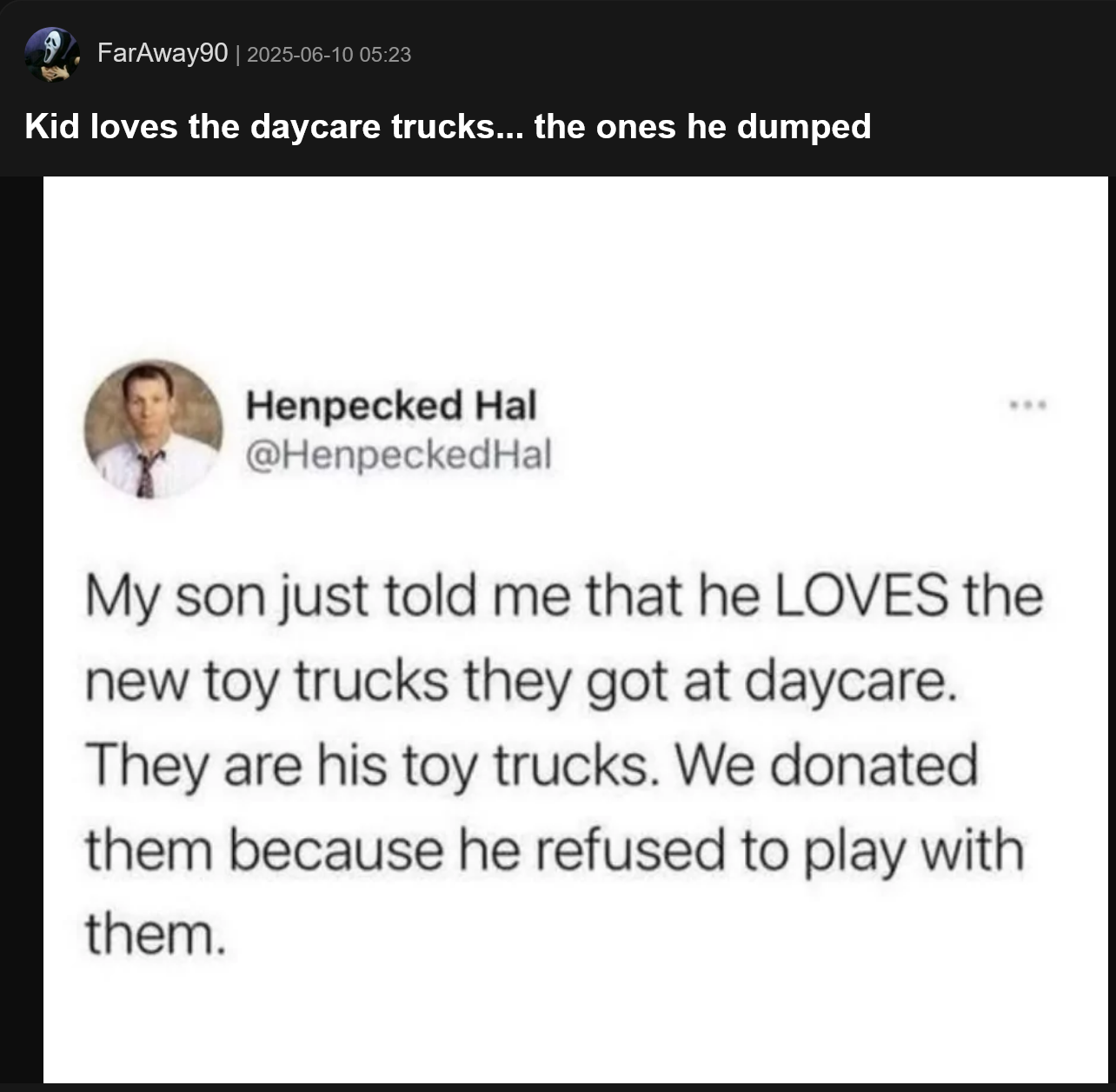
Task: Click the word "dumped" in the post title
Action: [804, 126]
